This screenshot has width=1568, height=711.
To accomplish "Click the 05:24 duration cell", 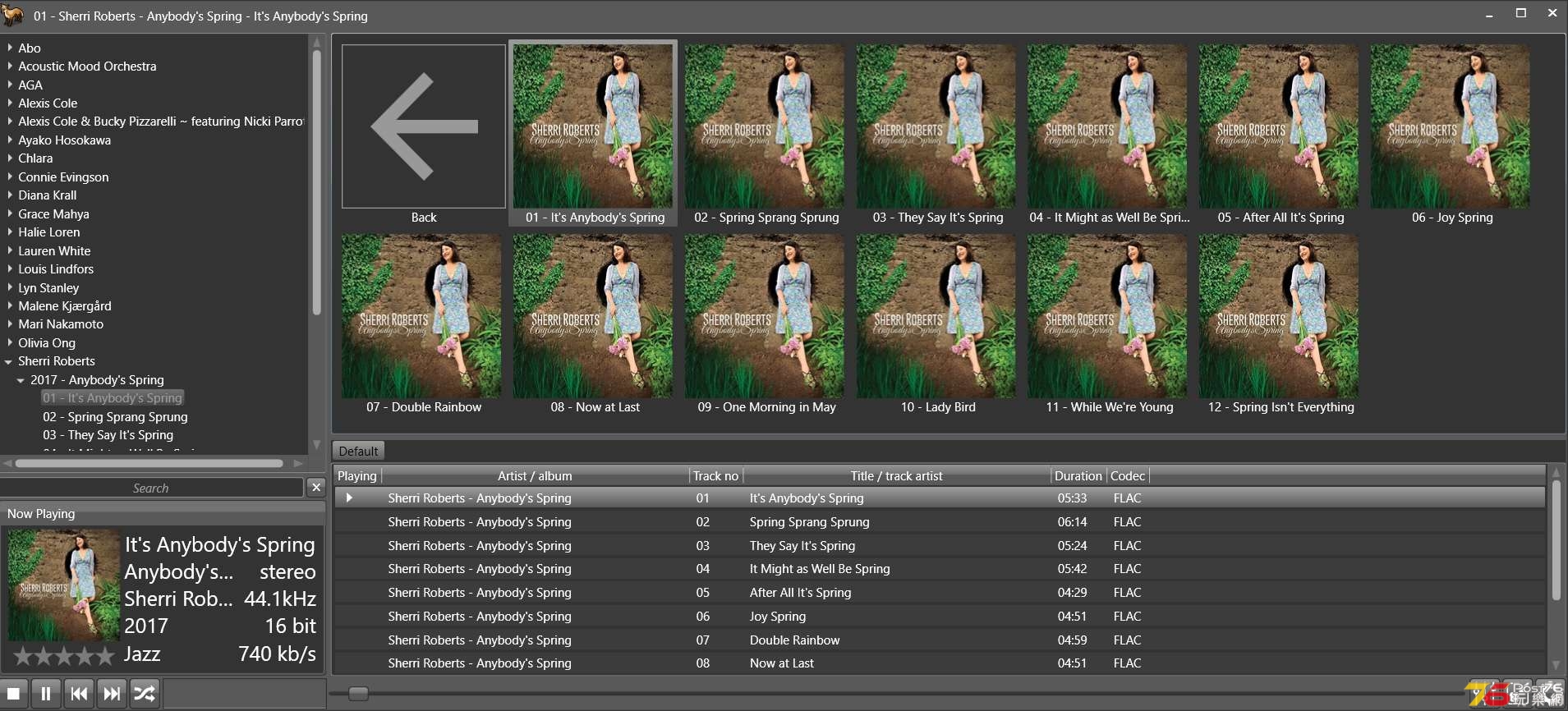I will pos(1072,545).
